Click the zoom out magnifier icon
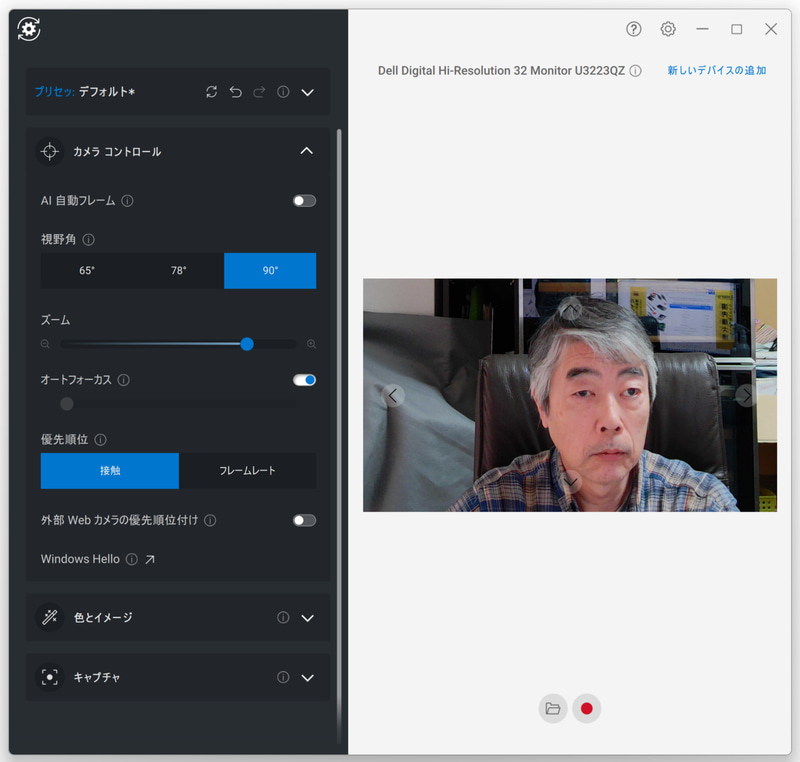The height and width of the screenshot is (762, 800). click(45, 344)
